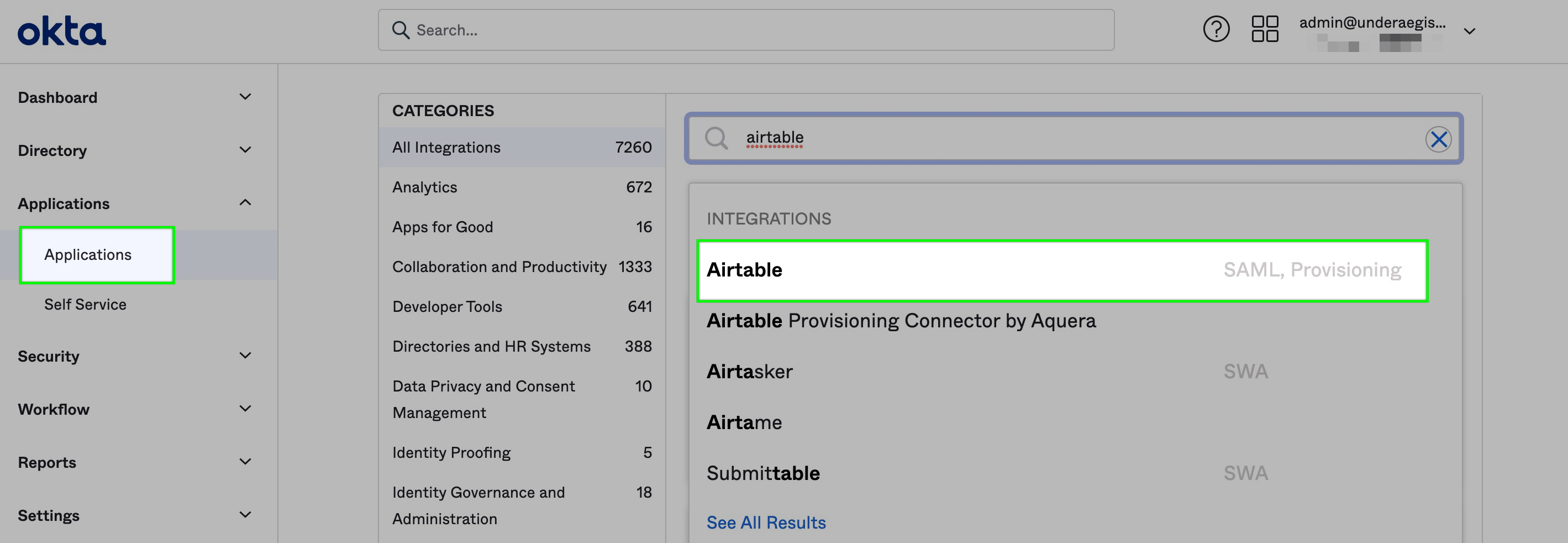Clear the airtable search with X
This screenshot has width=1568, height=543.
pos(1438,139)
